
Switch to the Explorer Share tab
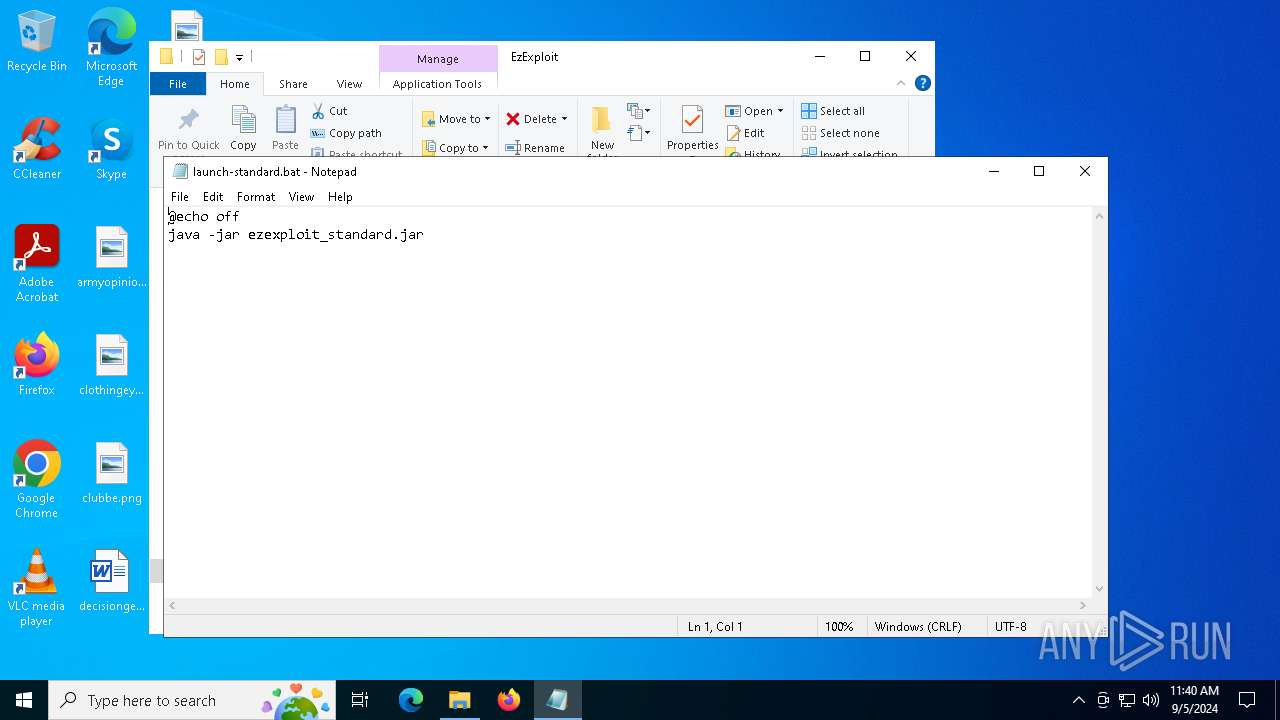tap(293, 84)
